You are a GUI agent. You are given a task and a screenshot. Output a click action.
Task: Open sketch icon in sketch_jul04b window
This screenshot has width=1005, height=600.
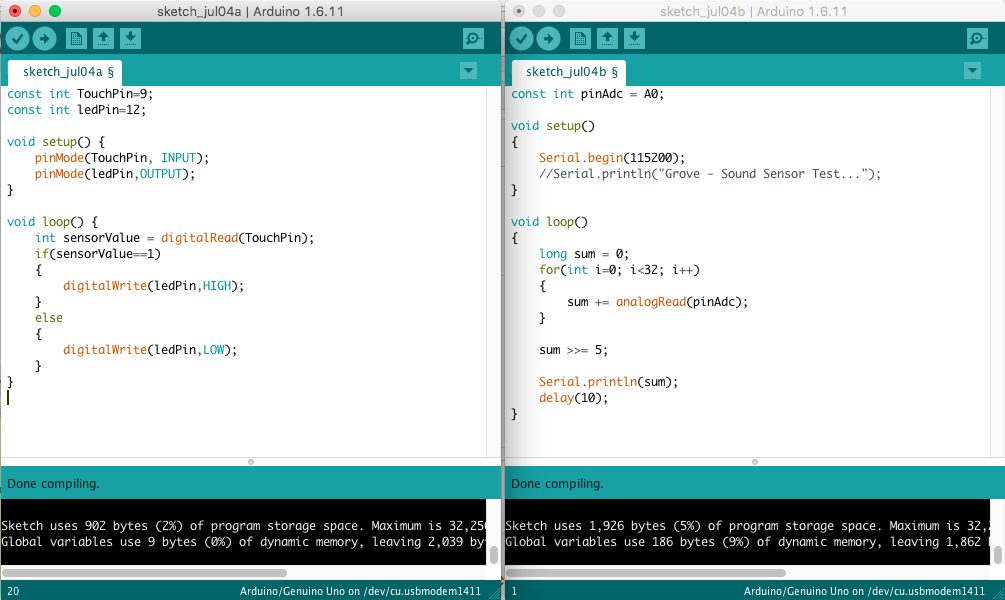pos(607,38)
